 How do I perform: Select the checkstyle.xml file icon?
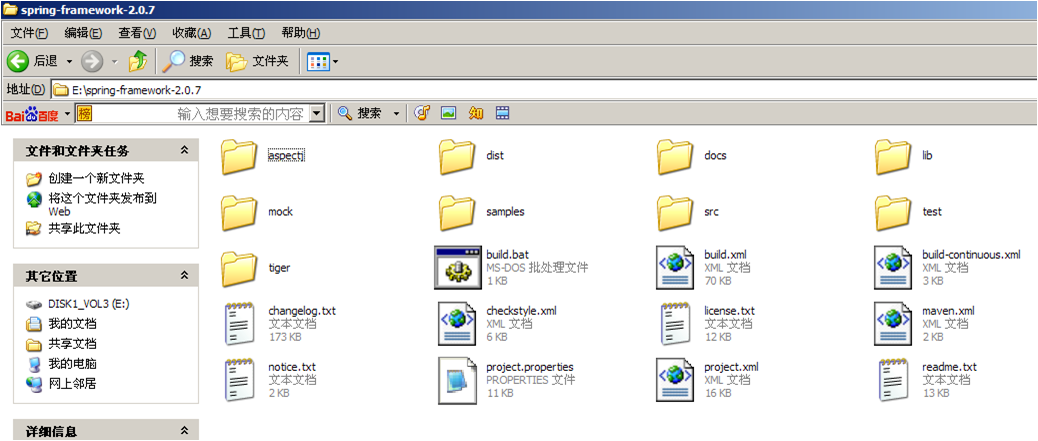(x=457, y=324)
